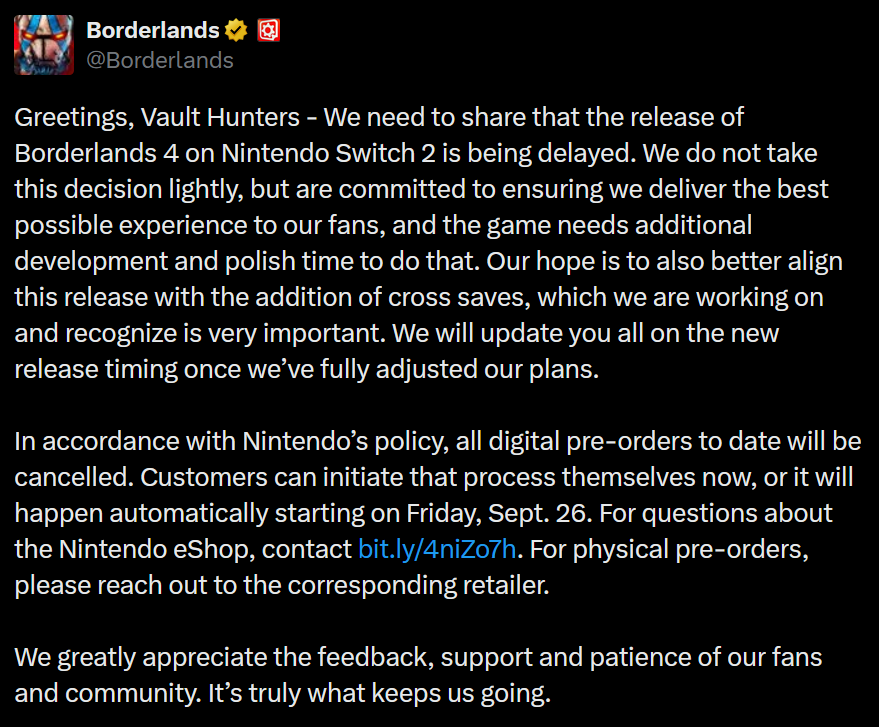
Task: Click the gold verified checkmark badge
Action: [236, 30]
